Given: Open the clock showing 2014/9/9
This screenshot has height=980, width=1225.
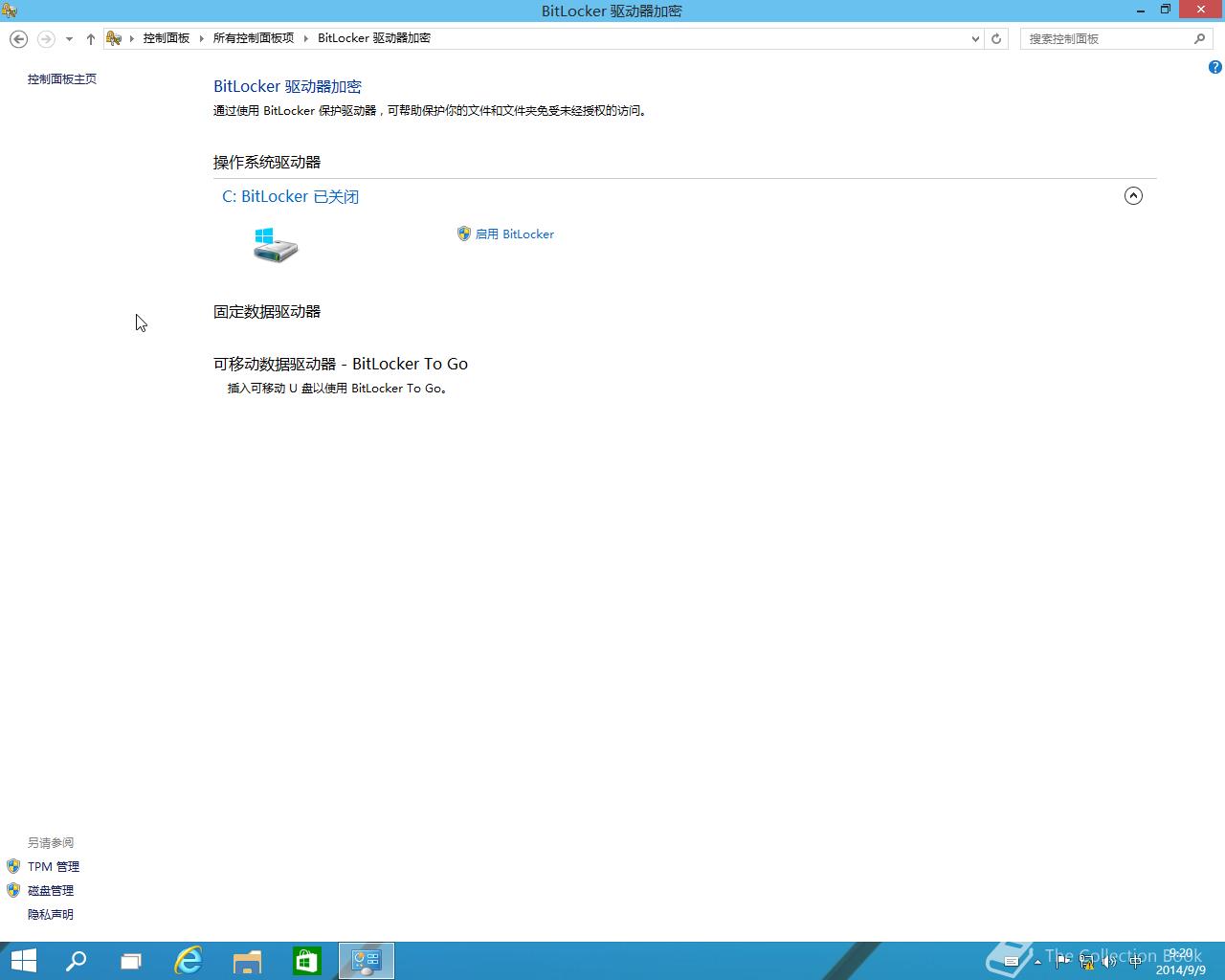Looking at the screenshot, I should (1181, 962).
